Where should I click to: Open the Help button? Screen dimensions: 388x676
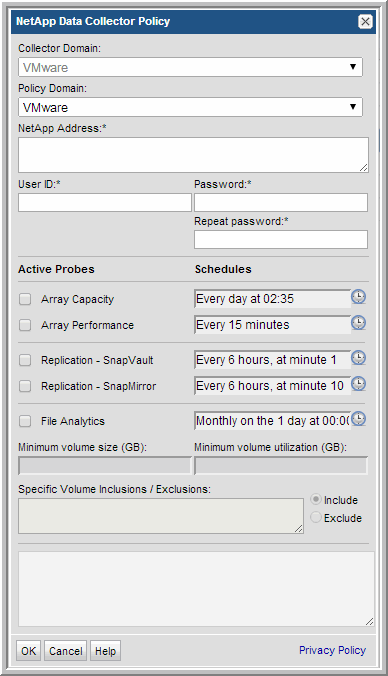[x=105, y=651]
